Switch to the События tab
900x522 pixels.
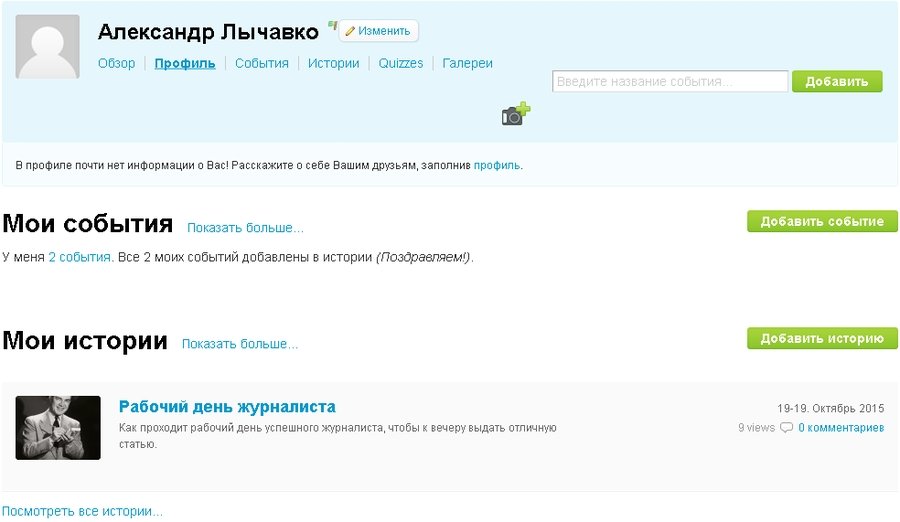262,63
